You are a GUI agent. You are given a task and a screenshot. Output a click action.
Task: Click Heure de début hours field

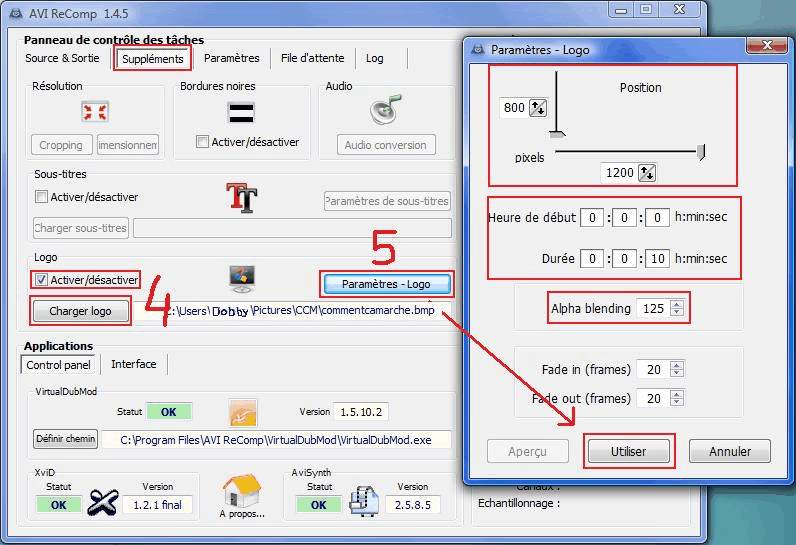592,218
